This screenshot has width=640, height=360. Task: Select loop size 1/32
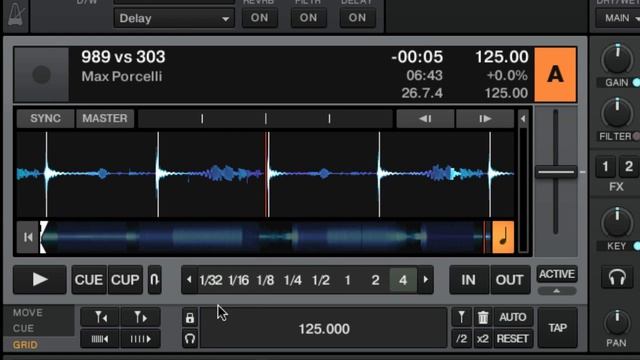(211, 280)
